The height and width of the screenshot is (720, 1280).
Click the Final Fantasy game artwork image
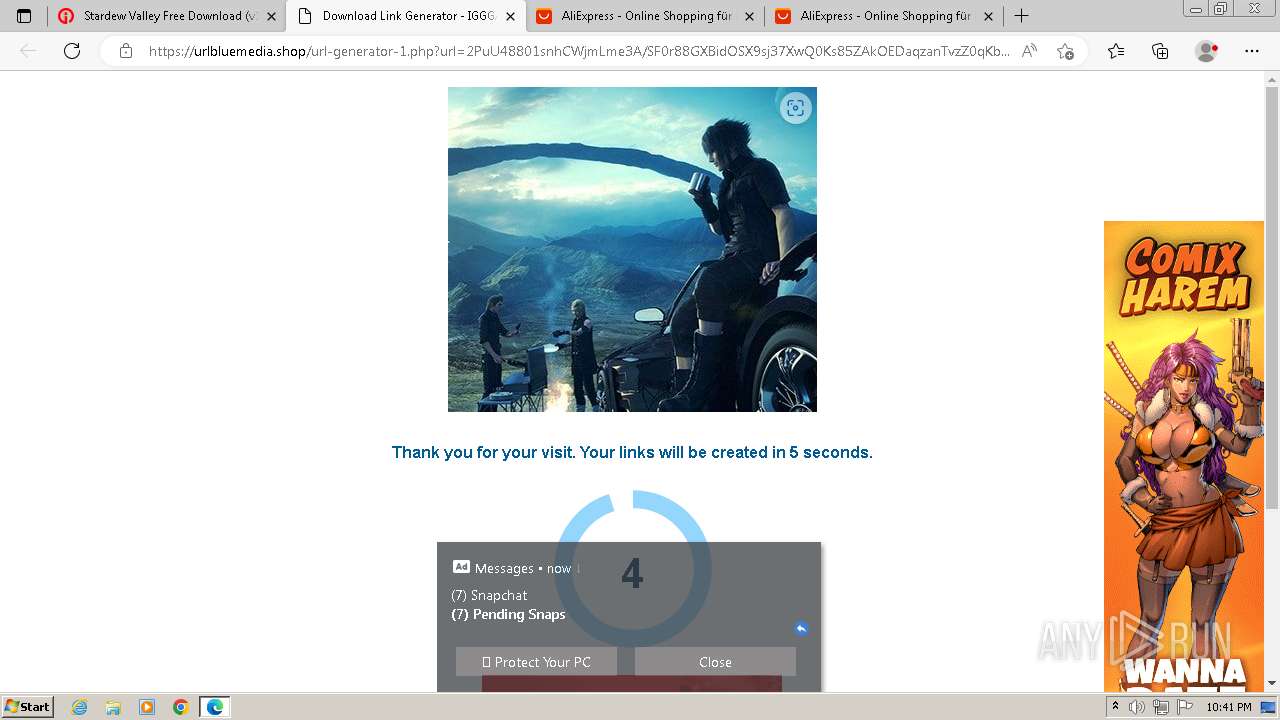(x=632, y=249)
